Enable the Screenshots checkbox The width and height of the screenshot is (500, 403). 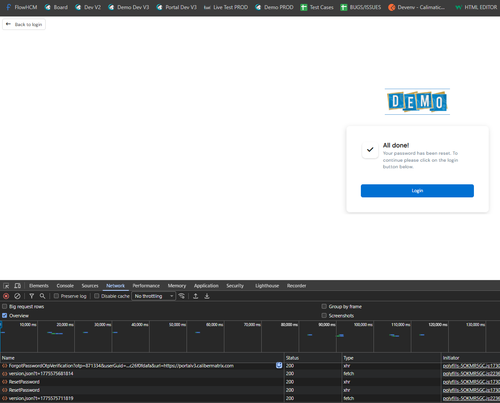click(x=324, y=315)
